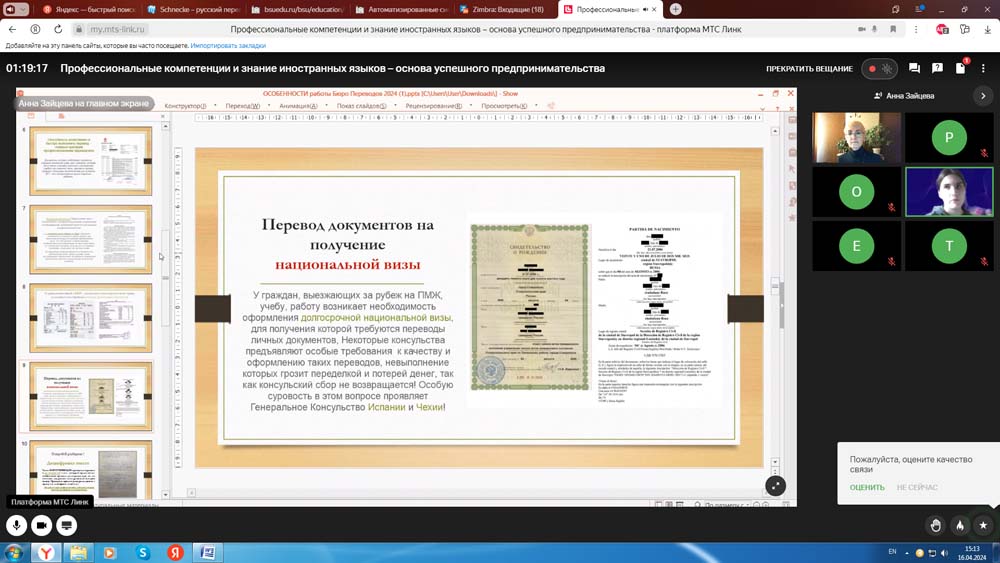Viewport: 1000px width, 563px height.
Task: Click НЕ СЕЙЧАС to dismiss rating prompt
Action: (917, 487)
